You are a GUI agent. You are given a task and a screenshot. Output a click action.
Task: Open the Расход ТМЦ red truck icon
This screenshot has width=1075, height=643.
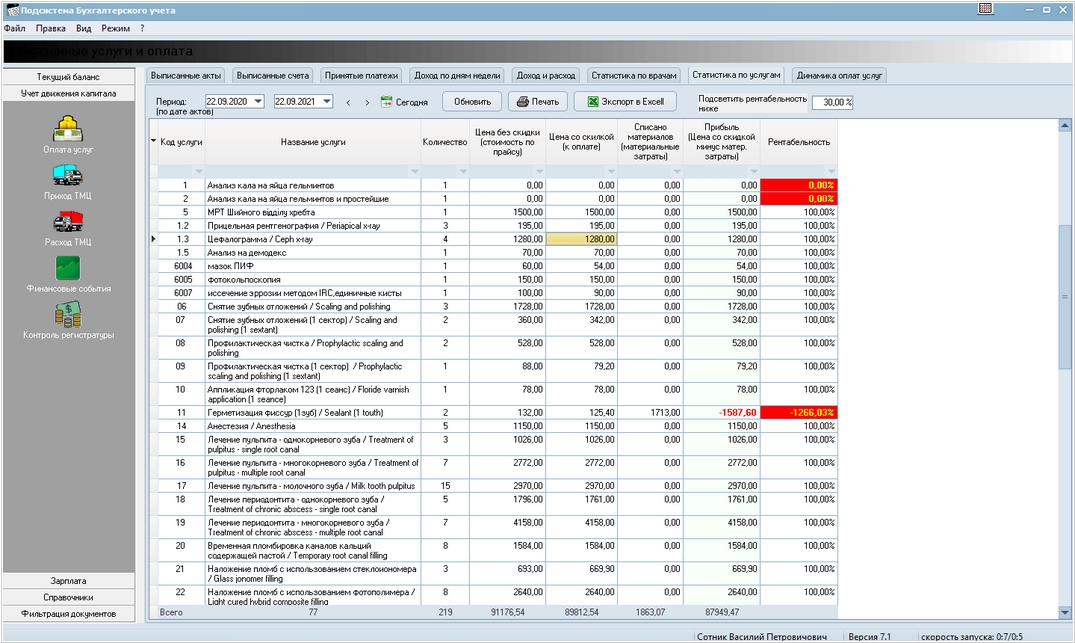coord(68,222)
